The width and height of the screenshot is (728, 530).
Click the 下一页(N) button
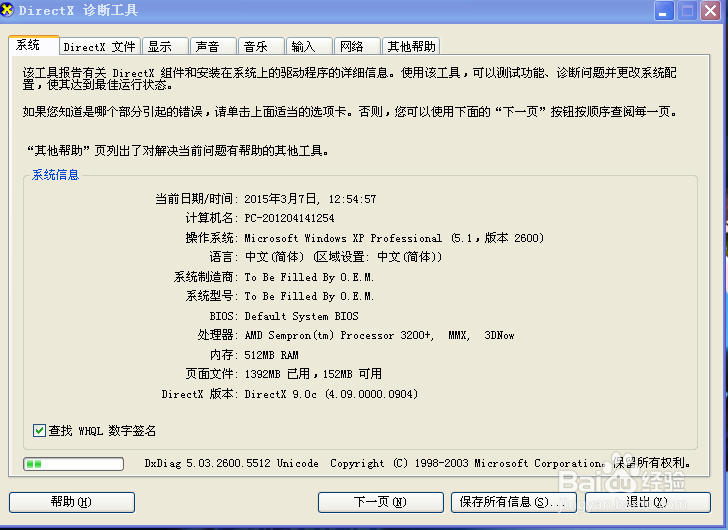point(381,502)
